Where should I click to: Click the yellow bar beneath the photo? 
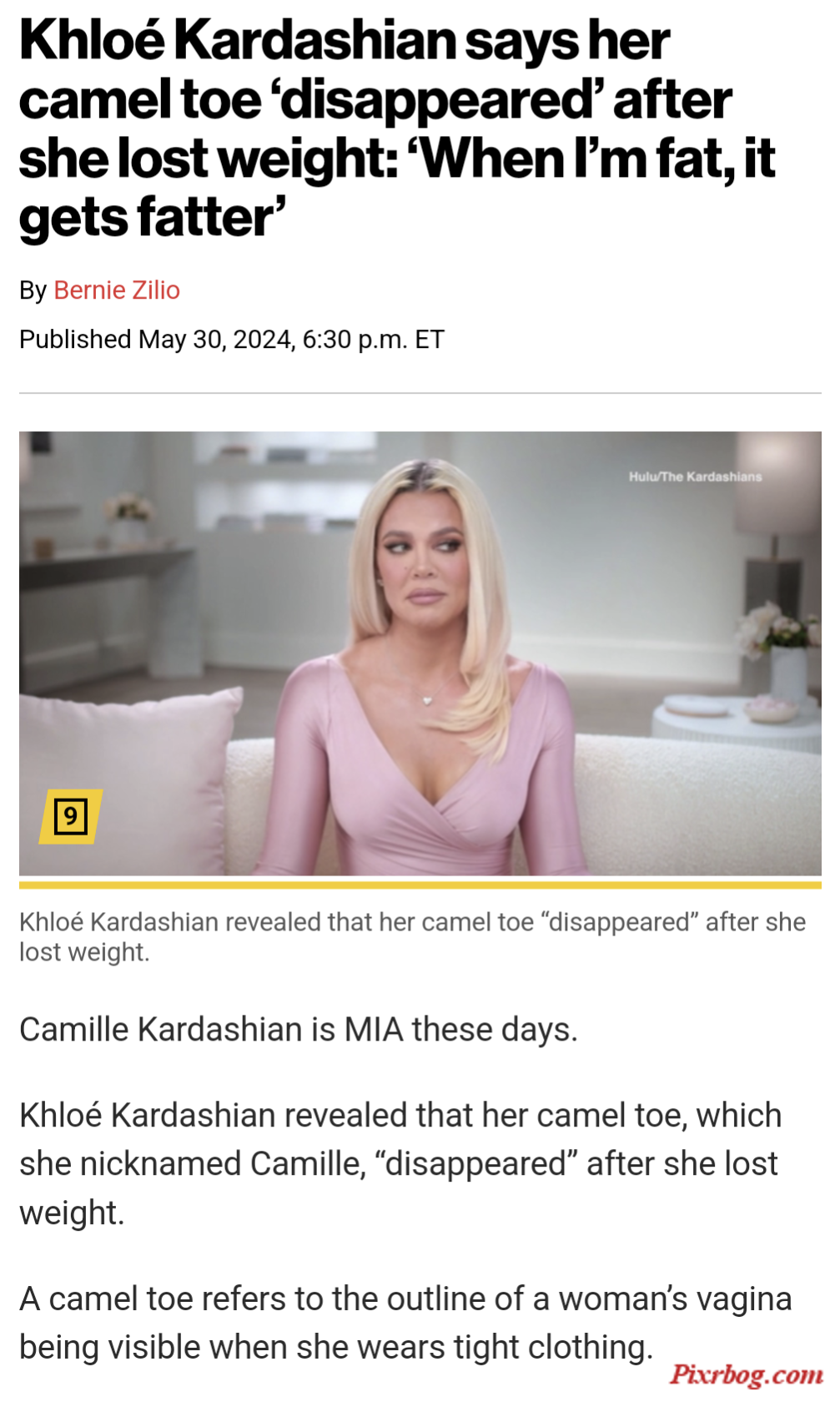(420, 885)
